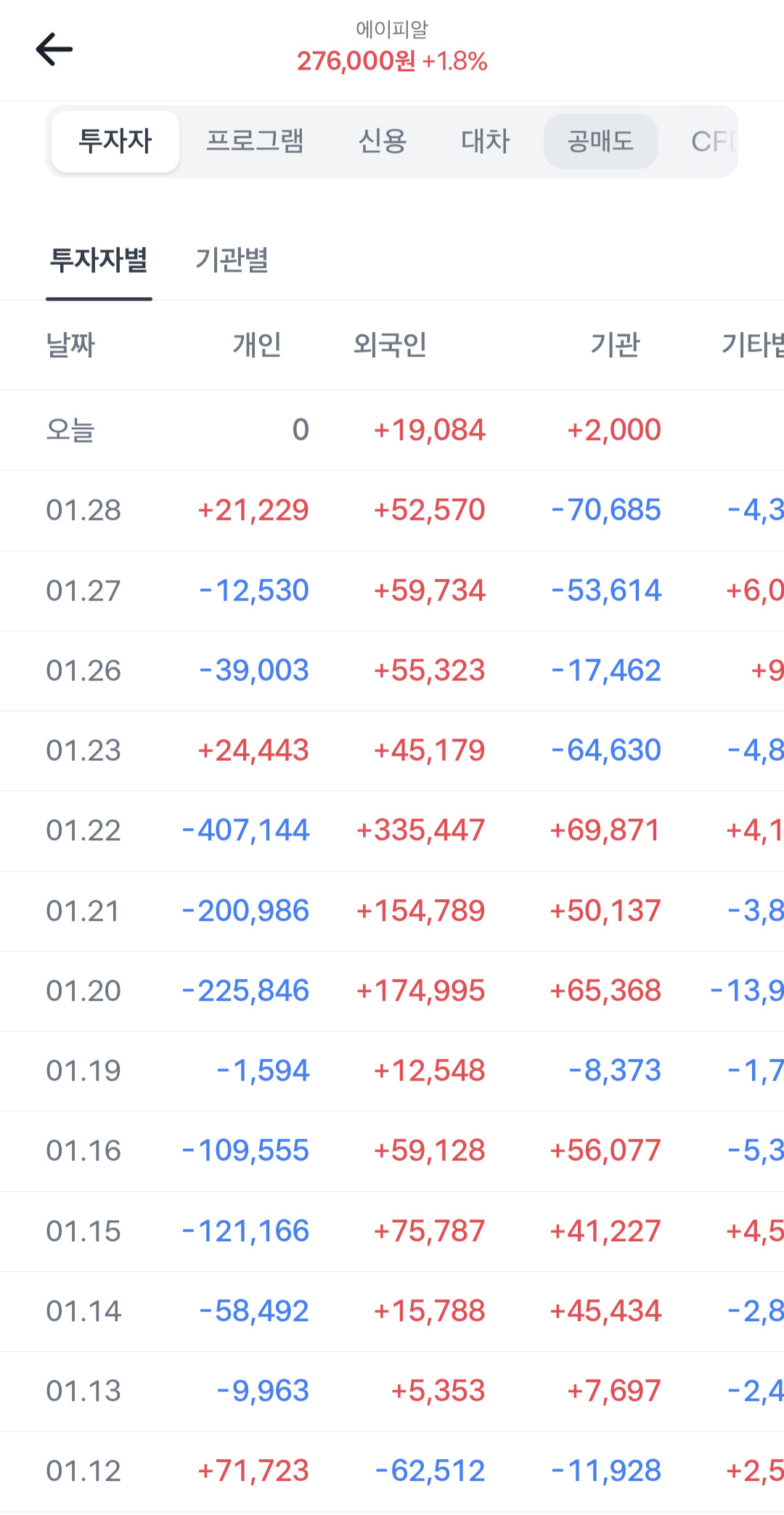Screen dimensions: 784x1515
Task: Tap individual value -225,846 on 01.20
Action: (x=245, y=991)
